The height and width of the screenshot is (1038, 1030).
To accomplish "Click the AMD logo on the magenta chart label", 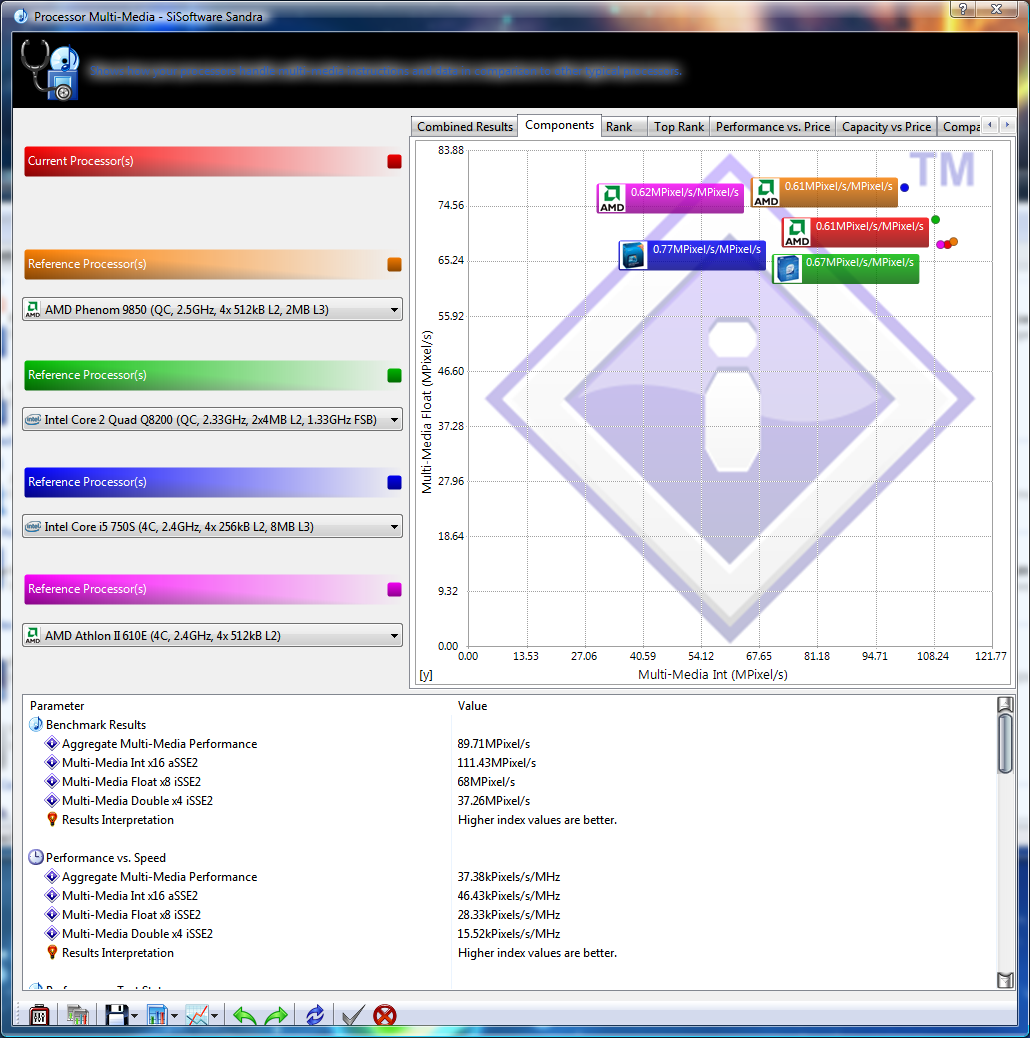I will tap(612, 198).
